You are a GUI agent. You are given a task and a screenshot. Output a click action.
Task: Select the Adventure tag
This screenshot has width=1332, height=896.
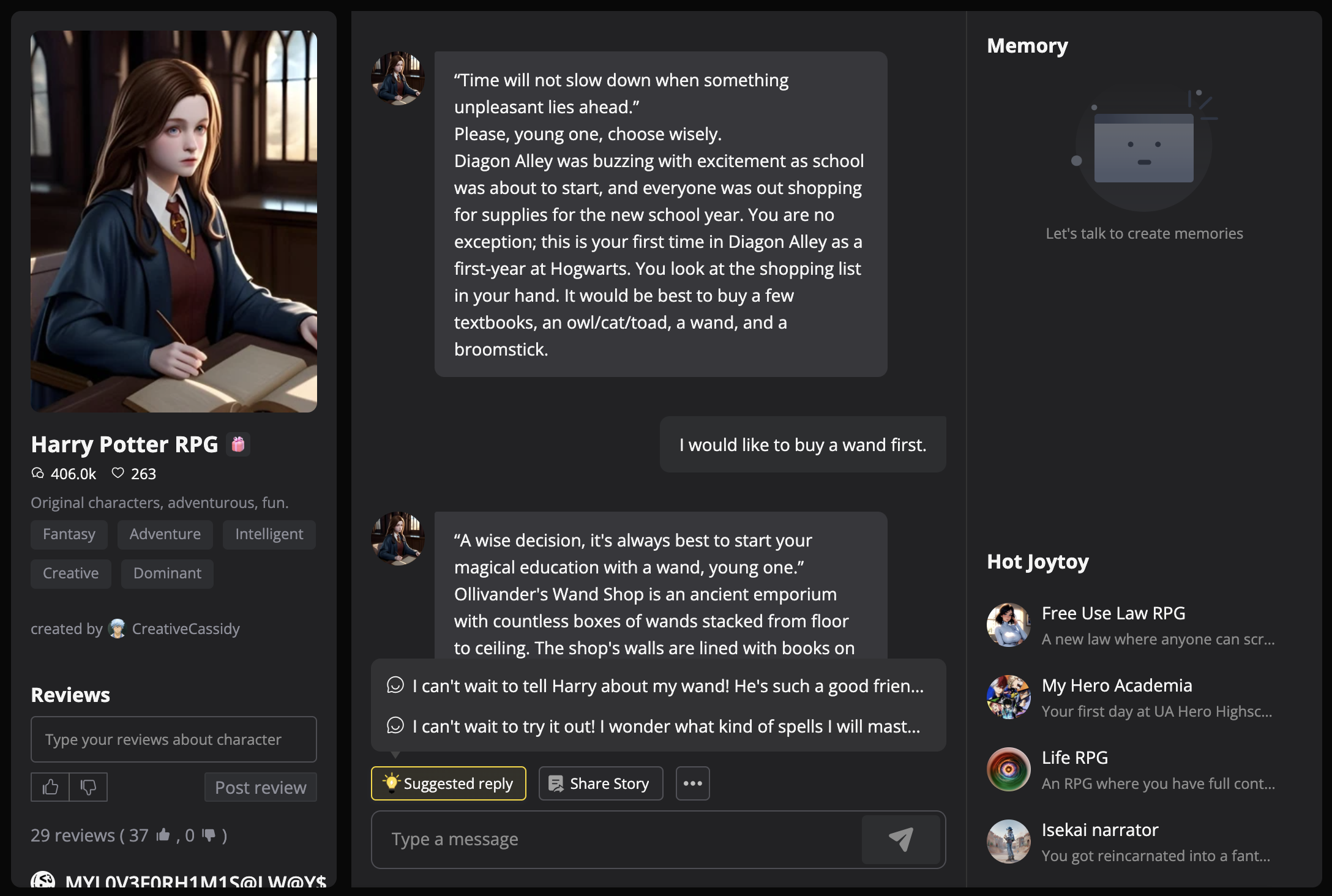(165, 534)
